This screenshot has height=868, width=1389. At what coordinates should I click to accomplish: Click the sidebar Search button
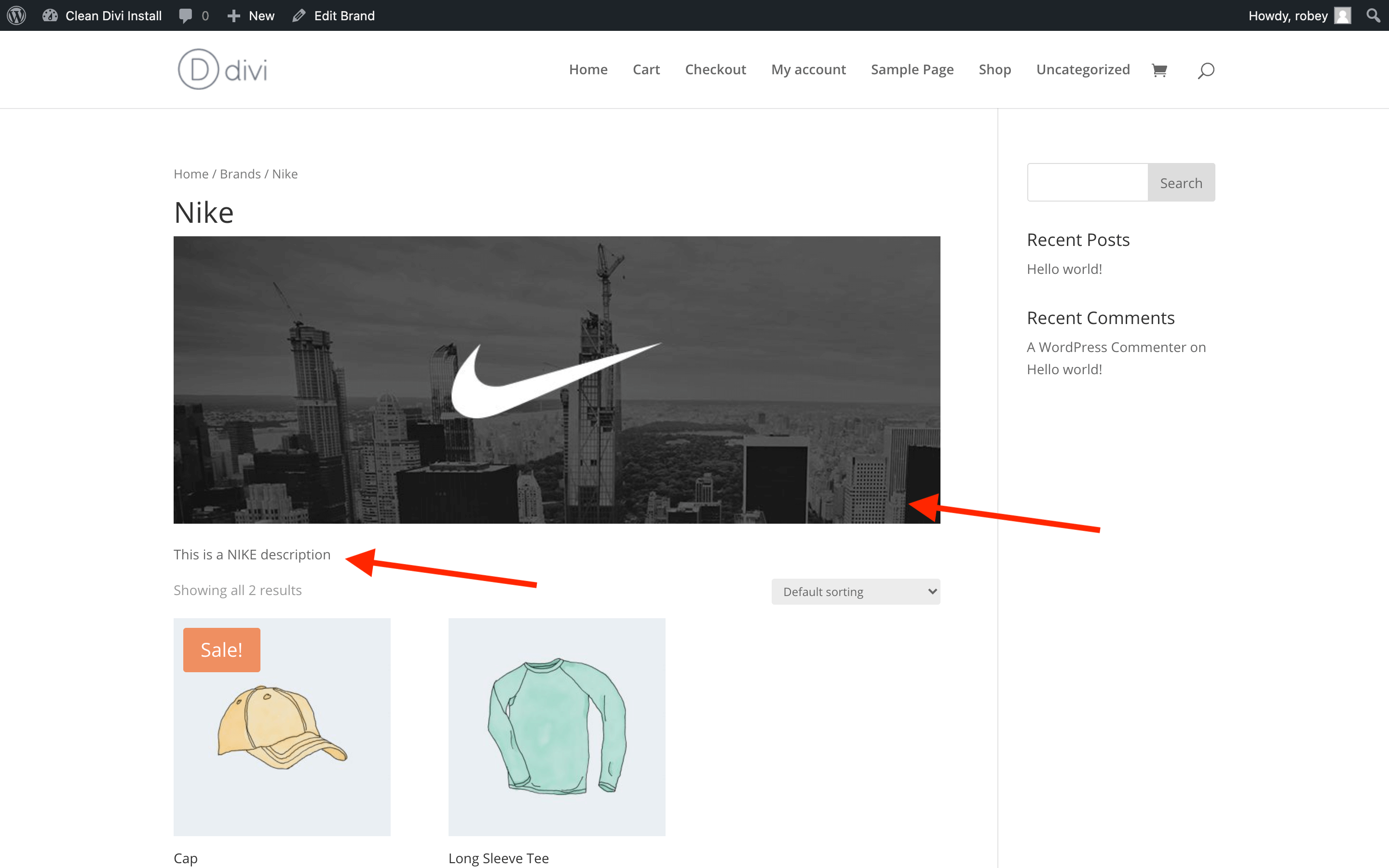click(1181, 183)
